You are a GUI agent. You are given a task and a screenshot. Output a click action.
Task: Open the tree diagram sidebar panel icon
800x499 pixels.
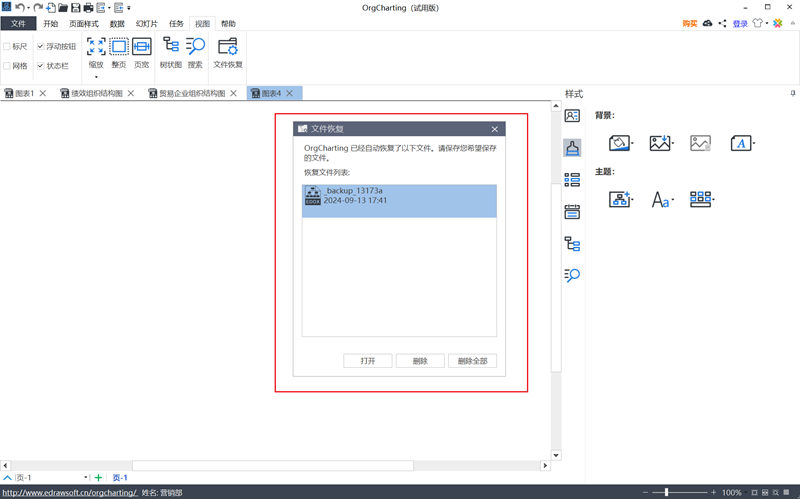click(x=572, y=244)
